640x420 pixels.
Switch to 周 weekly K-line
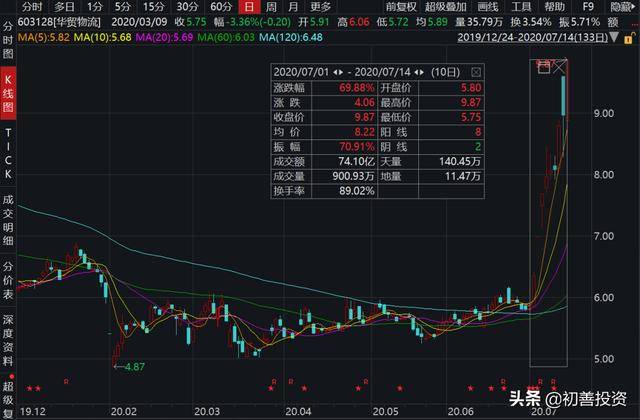click(x=271, y=7)
